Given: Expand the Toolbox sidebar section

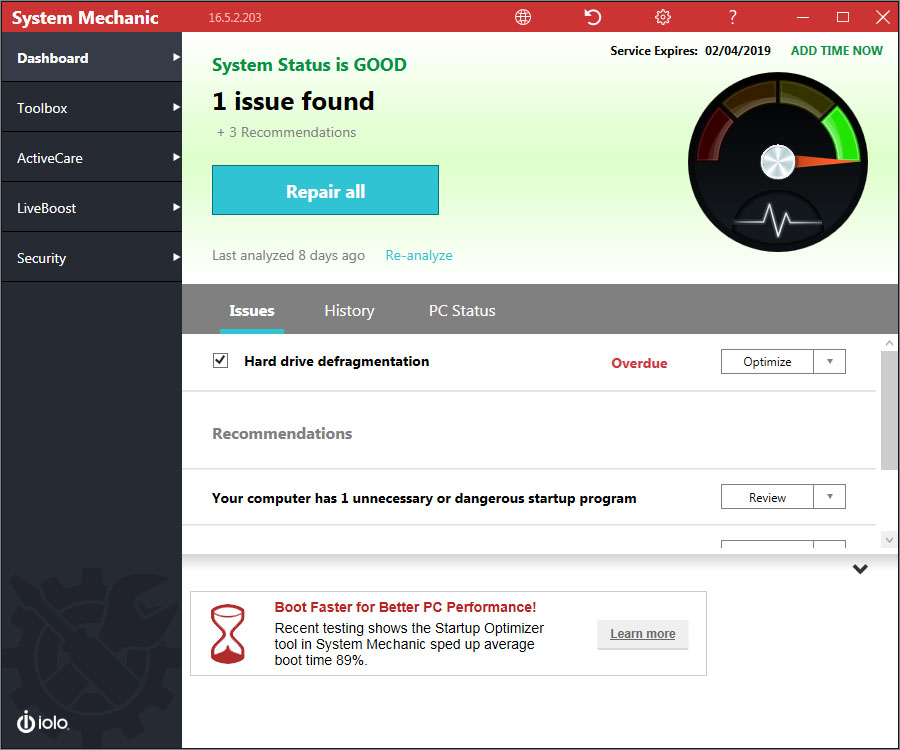Looking at the screenshot, I should (x=90, y=107).
